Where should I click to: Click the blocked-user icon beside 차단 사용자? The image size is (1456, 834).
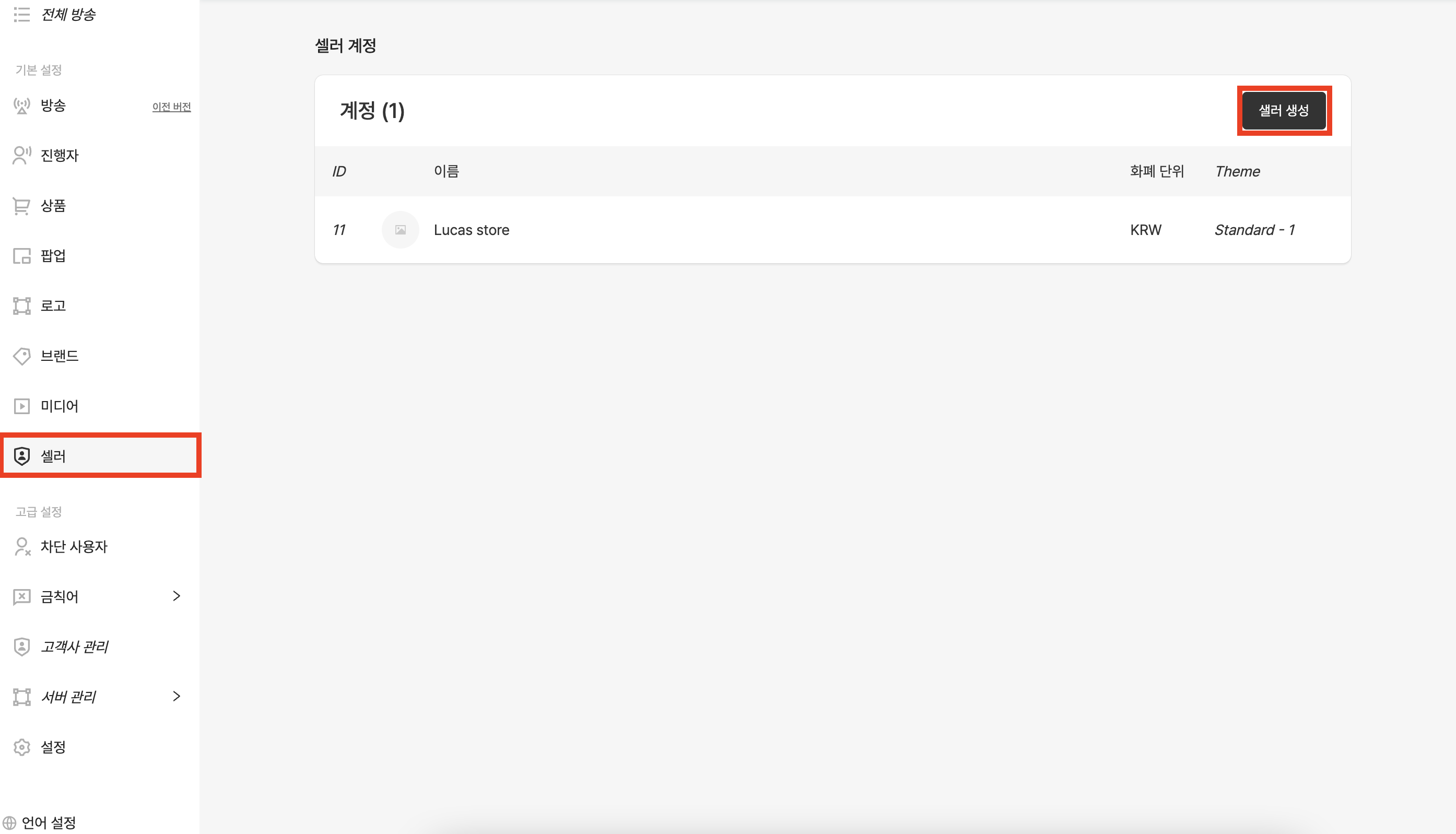[22, 546]
